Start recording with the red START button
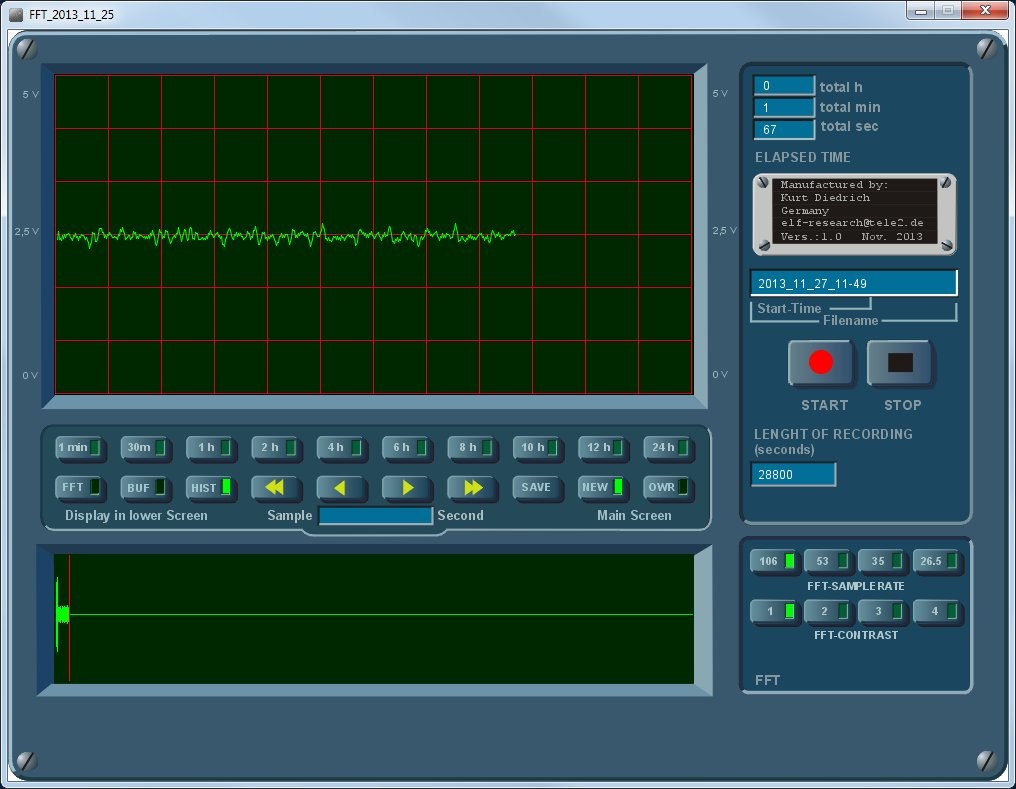The image size is (1016, 789). pos(821,362)
